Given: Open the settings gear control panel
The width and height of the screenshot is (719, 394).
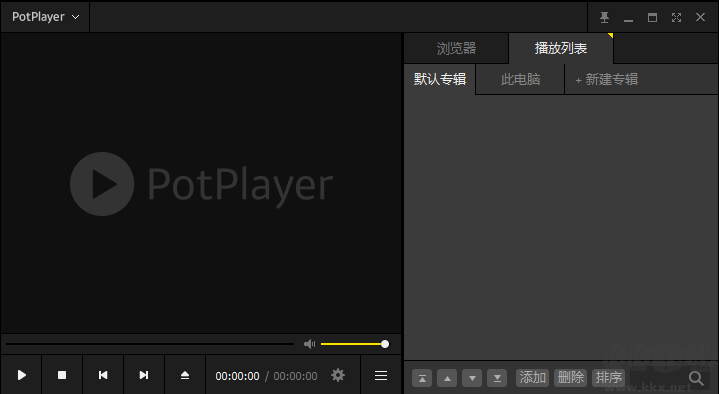Looking at the screenshot, I should [338, 375].
